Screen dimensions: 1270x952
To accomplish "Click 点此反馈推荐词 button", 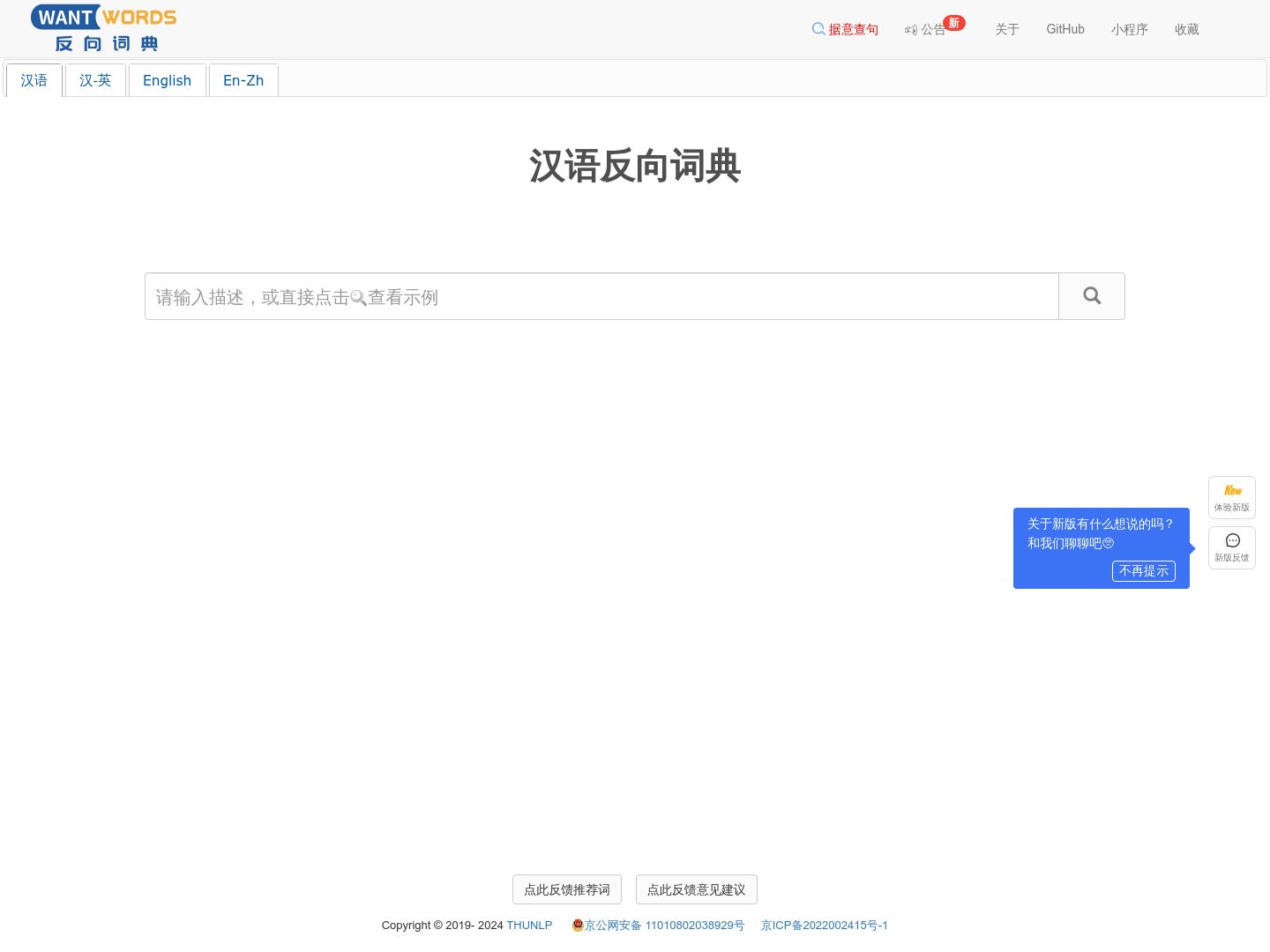I will pyautogui.click(x=567, y=889).
